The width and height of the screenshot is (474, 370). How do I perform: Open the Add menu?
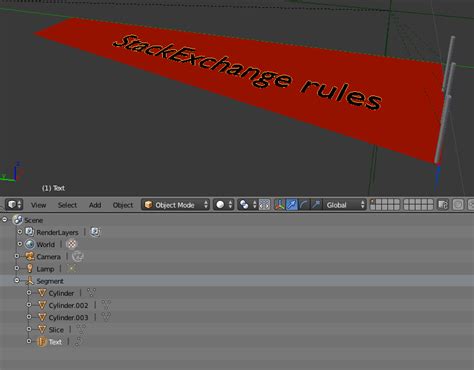coord(95,205)
